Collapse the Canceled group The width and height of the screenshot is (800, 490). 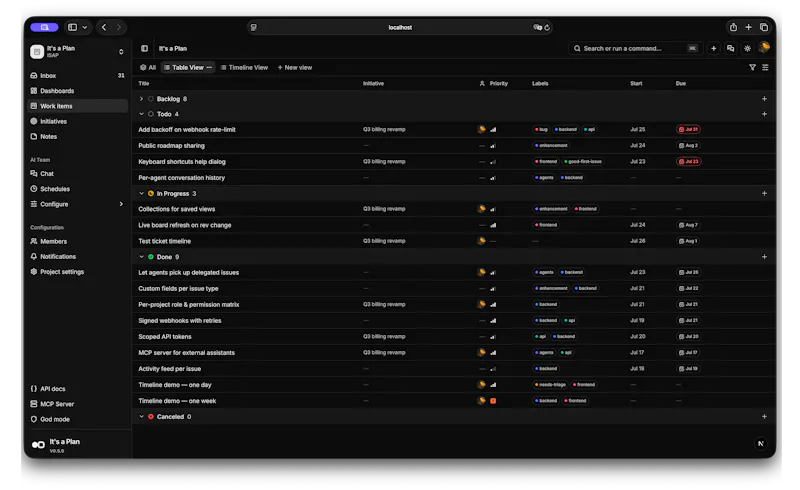click(141, 417)
